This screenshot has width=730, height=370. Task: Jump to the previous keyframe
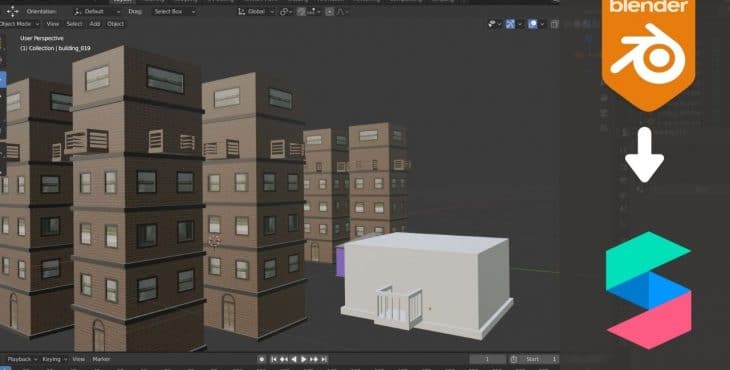point(284,359)
